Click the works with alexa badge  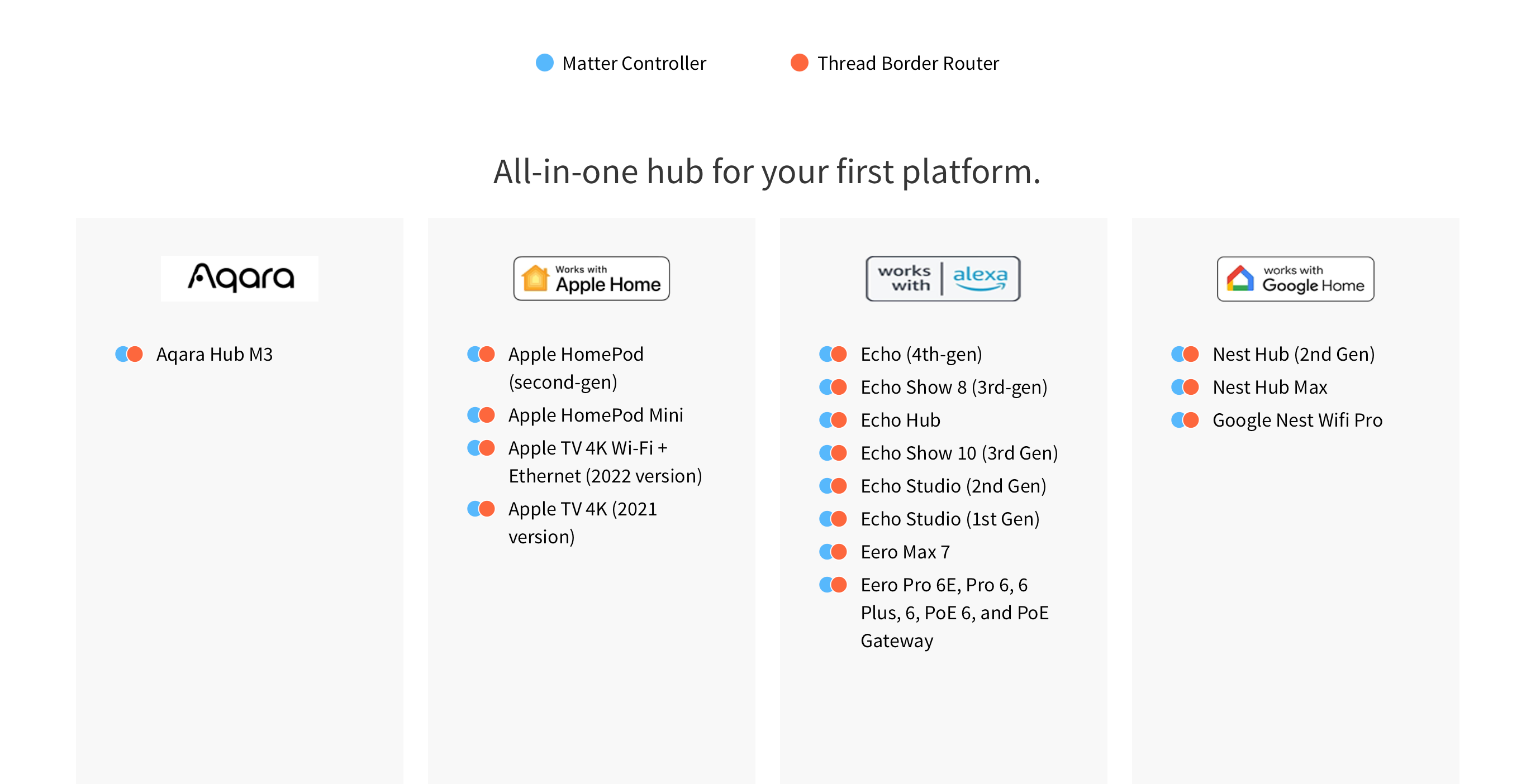[943, 278]
